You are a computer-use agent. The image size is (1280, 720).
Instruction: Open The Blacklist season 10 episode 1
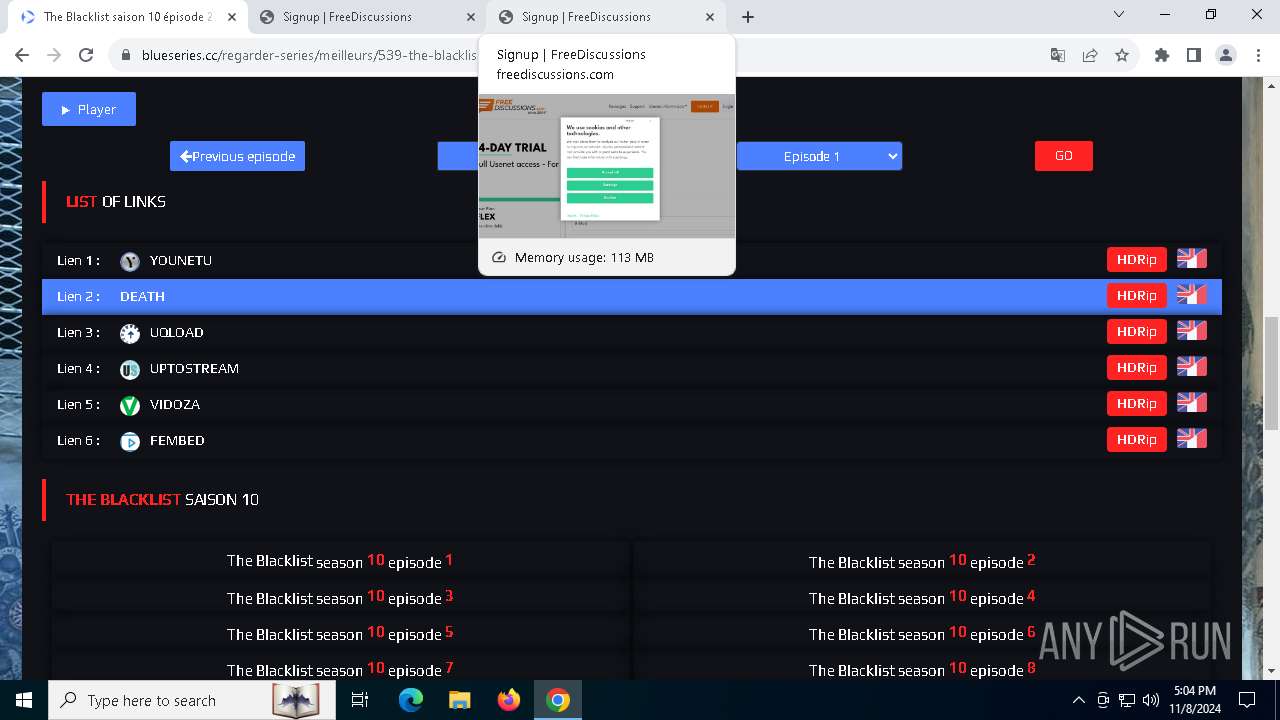tap(340, 561)
